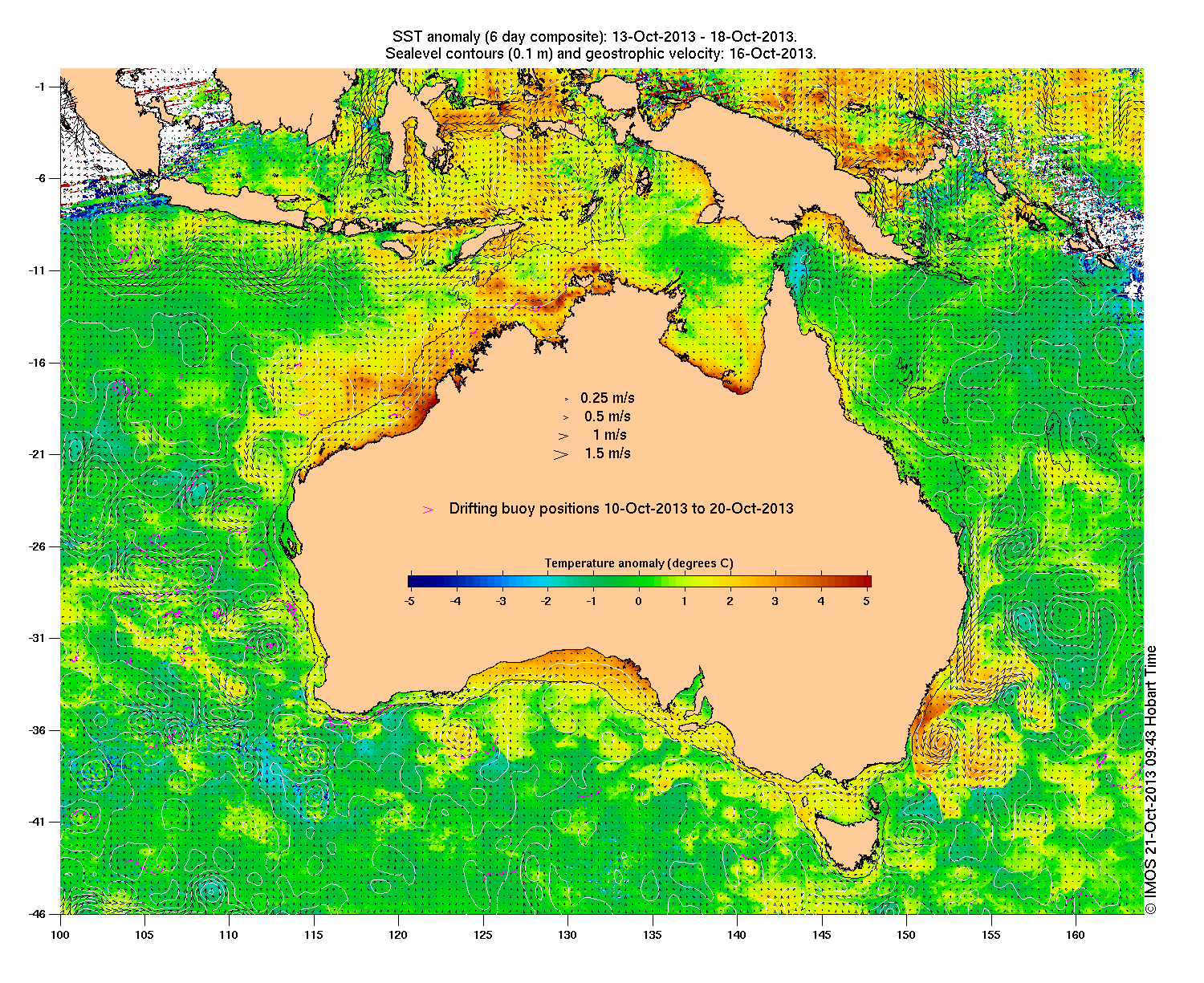The width and height of the screenshot is (1204, 983).
Task: Click the longitude axis label 120
Action: [398, 935]
